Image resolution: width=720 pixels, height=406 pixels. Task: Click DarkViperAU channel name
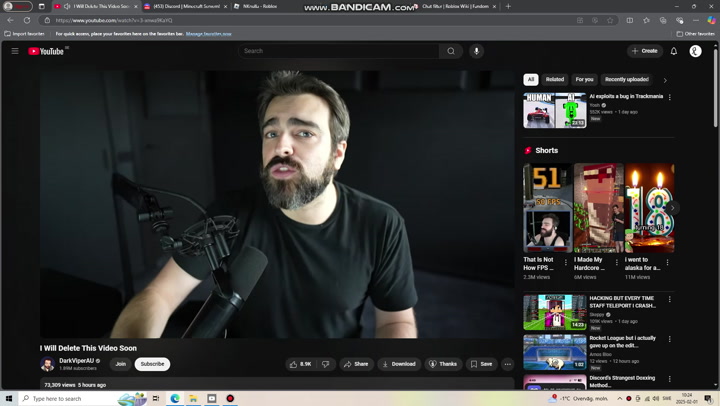[x=76, y=361]
